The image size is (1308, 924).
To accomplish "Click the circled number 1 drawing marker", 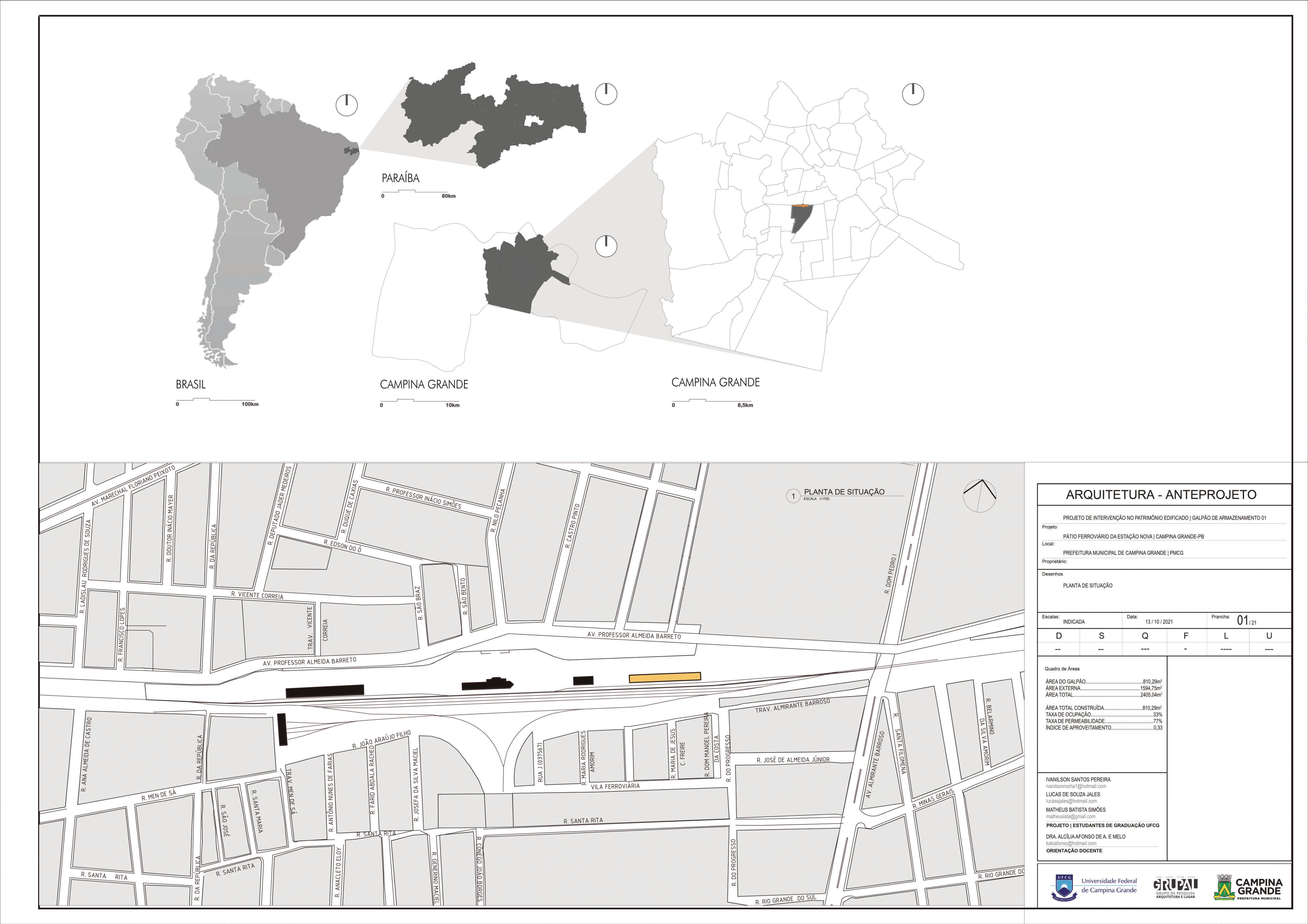I will pyautogui.click(x=793, y=496).
